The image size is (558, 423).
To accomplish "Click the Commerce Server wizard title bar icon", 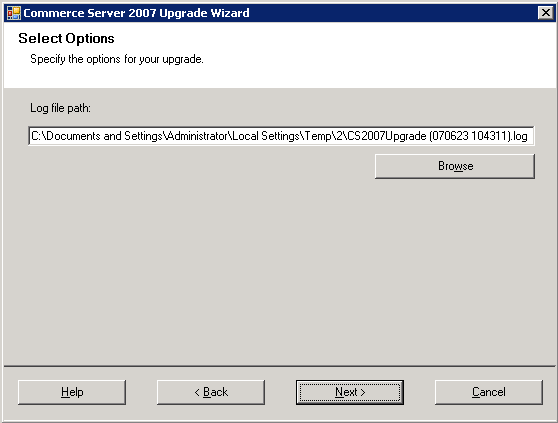I will tap(14, 13).
